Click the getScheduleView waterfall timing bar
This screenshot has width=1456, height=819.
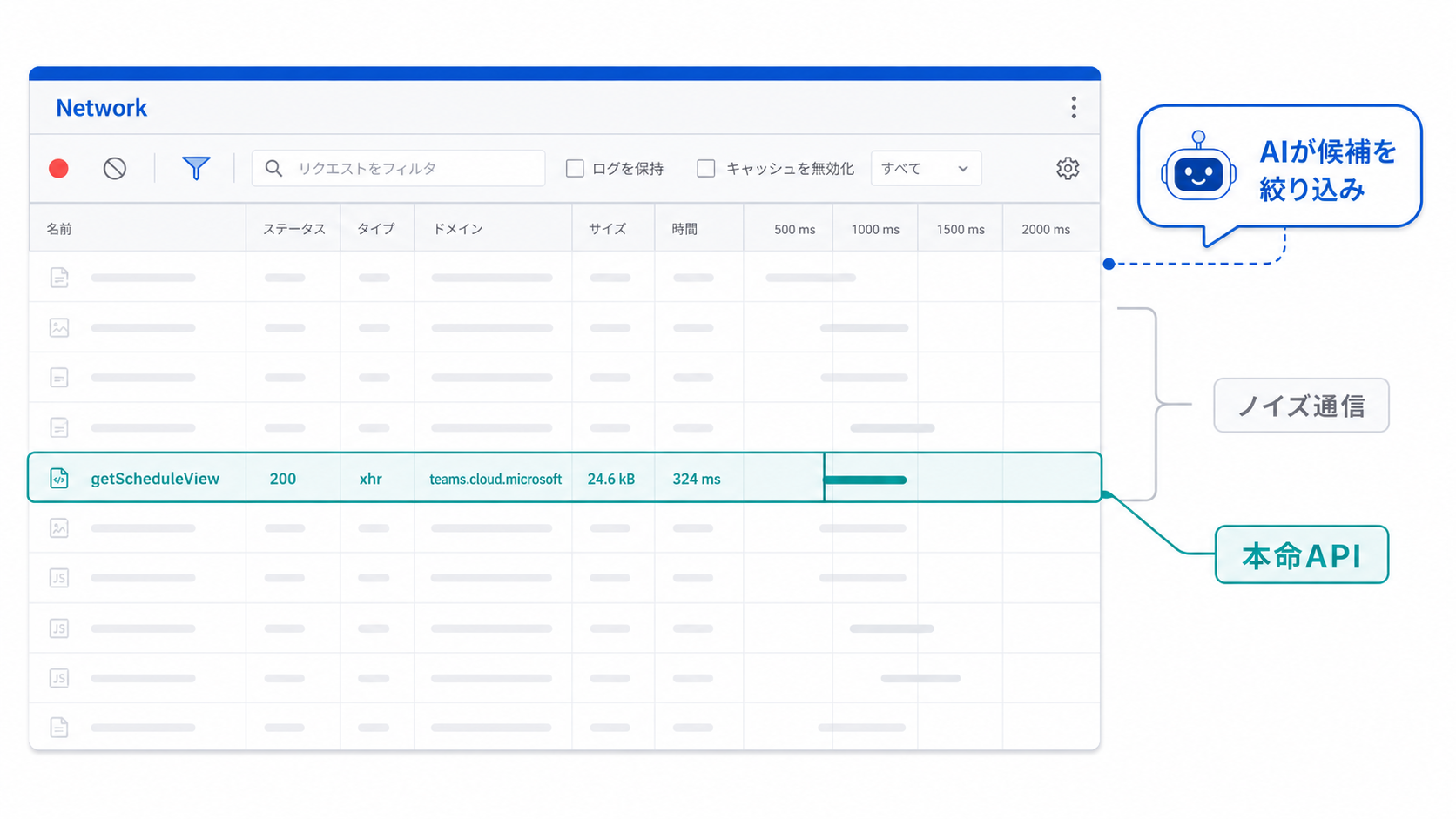click(865, 480)
